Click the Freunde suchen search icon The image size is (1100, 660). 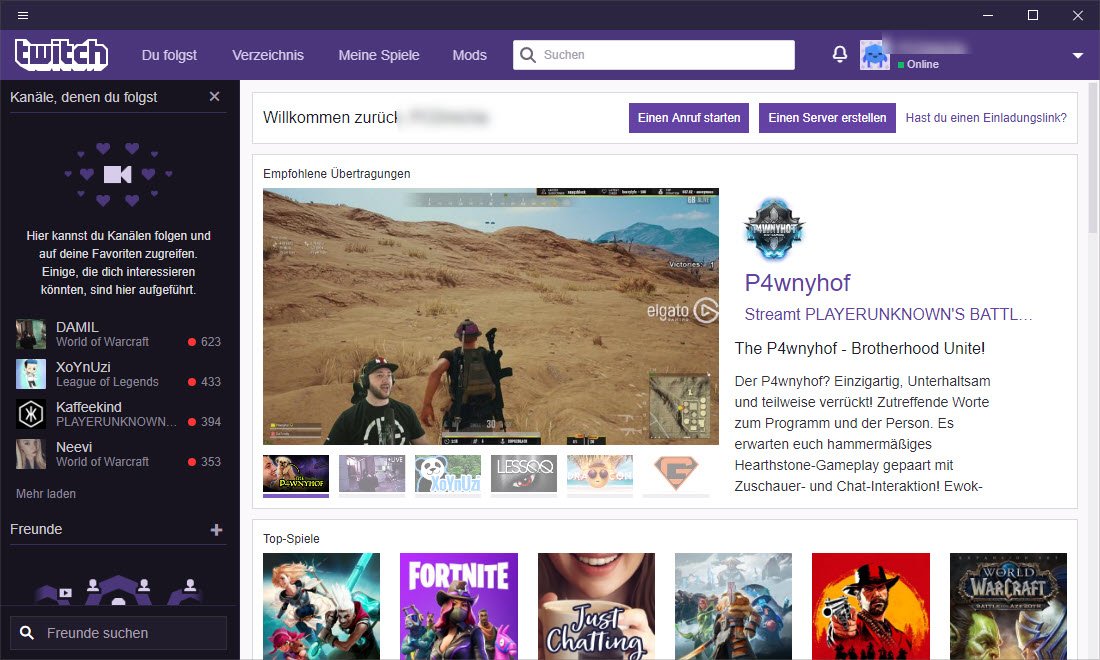(x=27, y=633)
